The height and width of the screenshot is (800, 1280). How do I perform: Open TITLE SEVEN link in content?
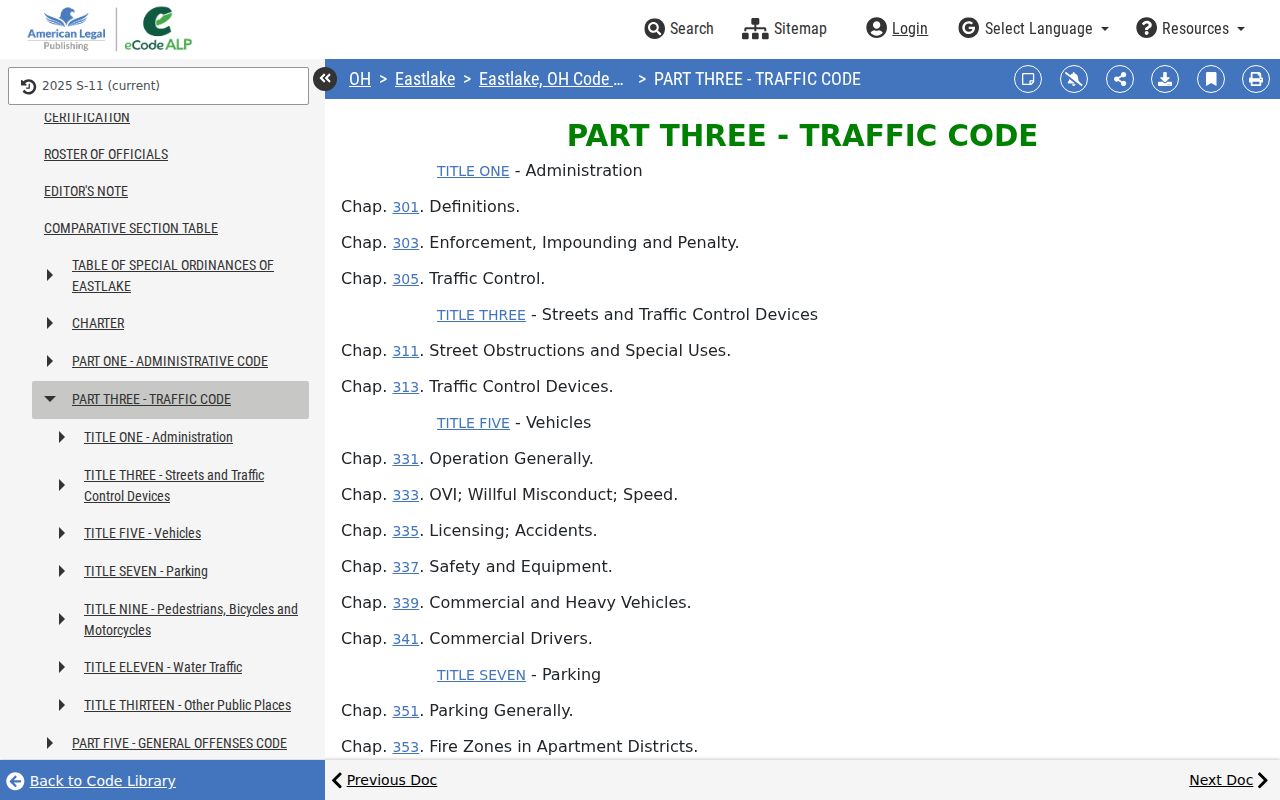(x=481, y=675)
